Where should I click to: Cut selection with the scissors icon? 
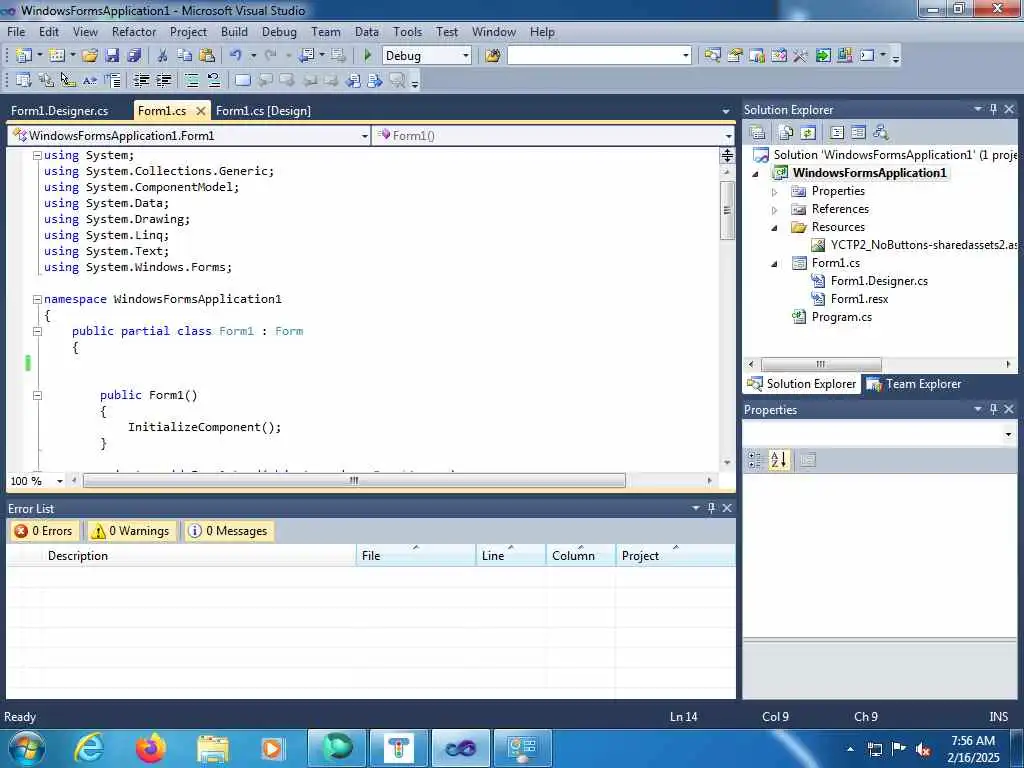163,56
